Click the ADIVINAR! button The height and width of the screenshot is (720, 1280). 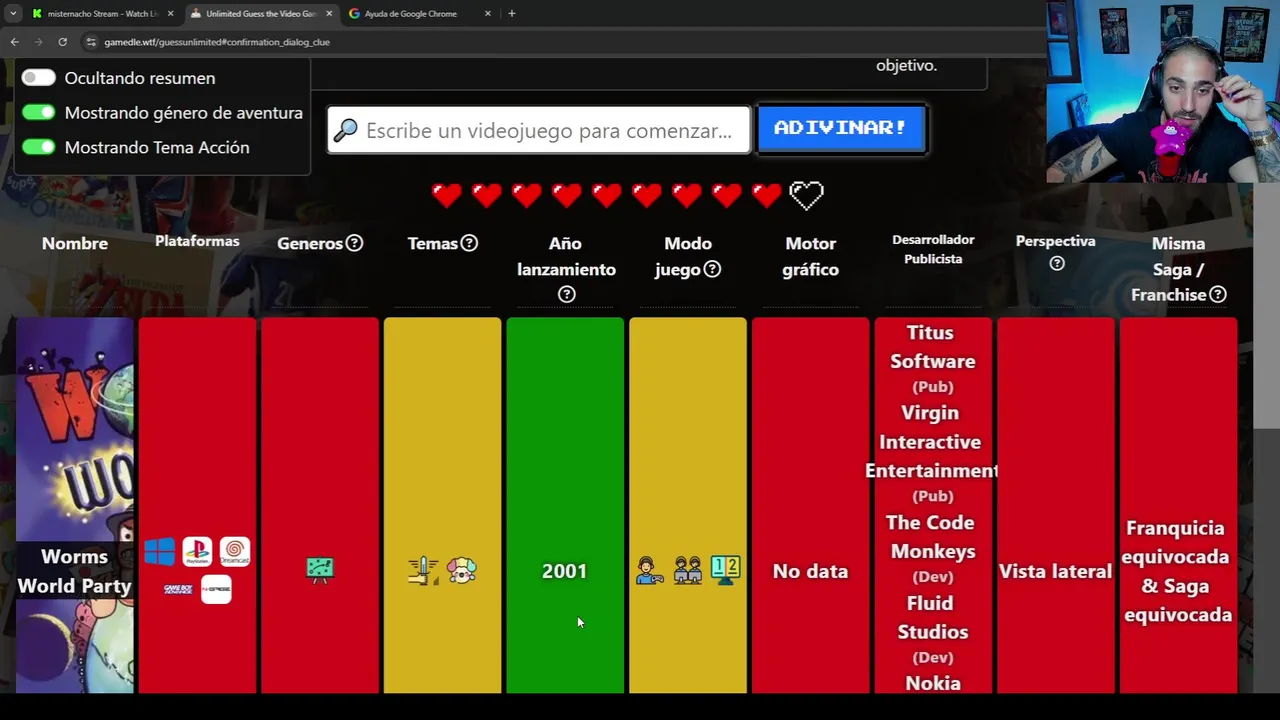tap(840, 128)
